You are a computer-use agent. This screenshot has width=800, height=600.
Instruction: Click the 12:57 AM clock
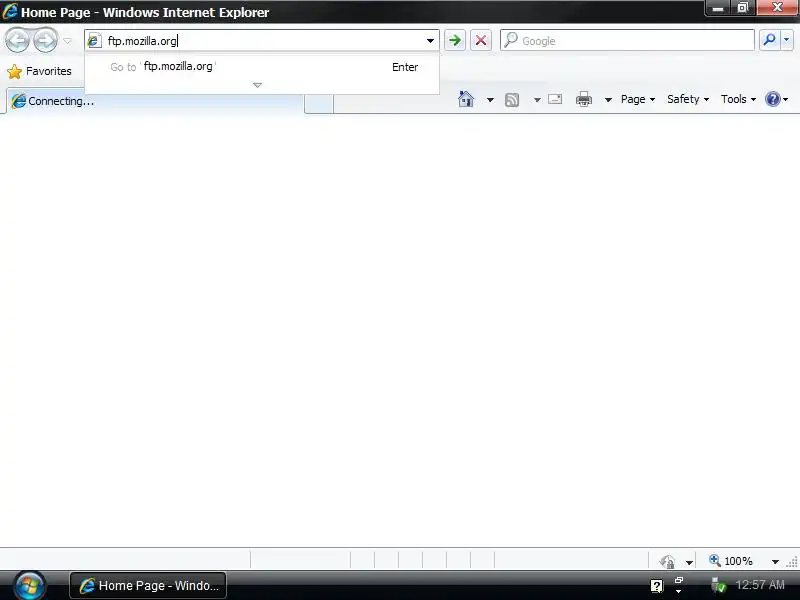click(x=760, y=585)
